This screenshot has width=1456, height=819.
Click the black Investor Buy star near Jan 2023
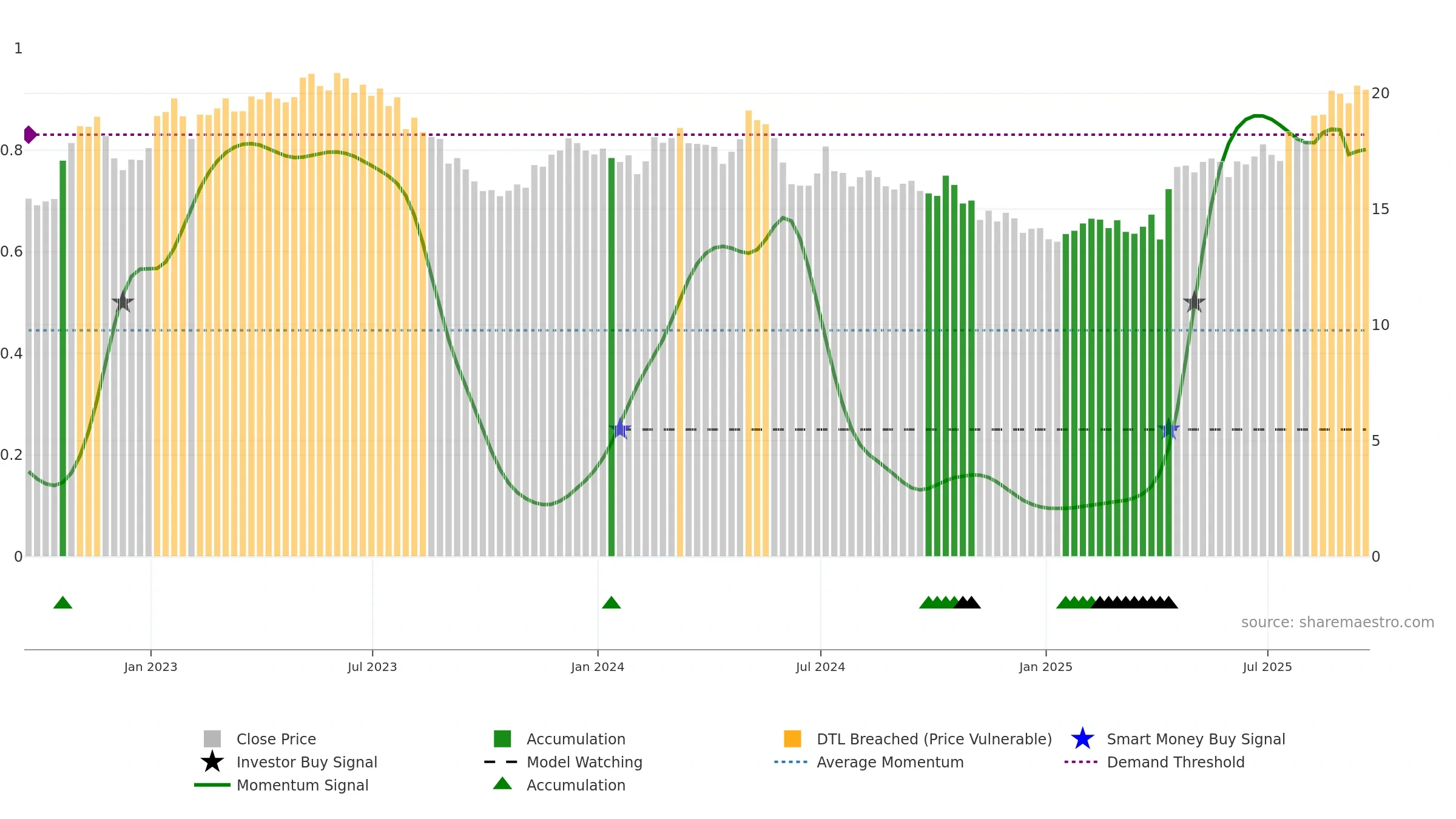(x=123, y=302)
